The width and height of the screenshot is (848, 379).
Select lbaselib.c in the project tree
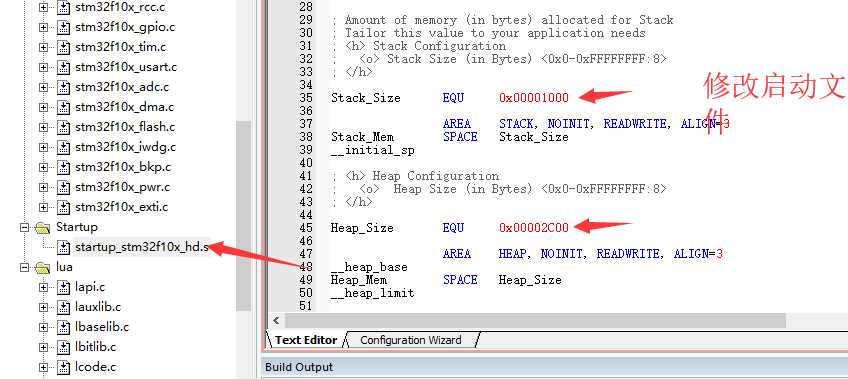point(102,328)
